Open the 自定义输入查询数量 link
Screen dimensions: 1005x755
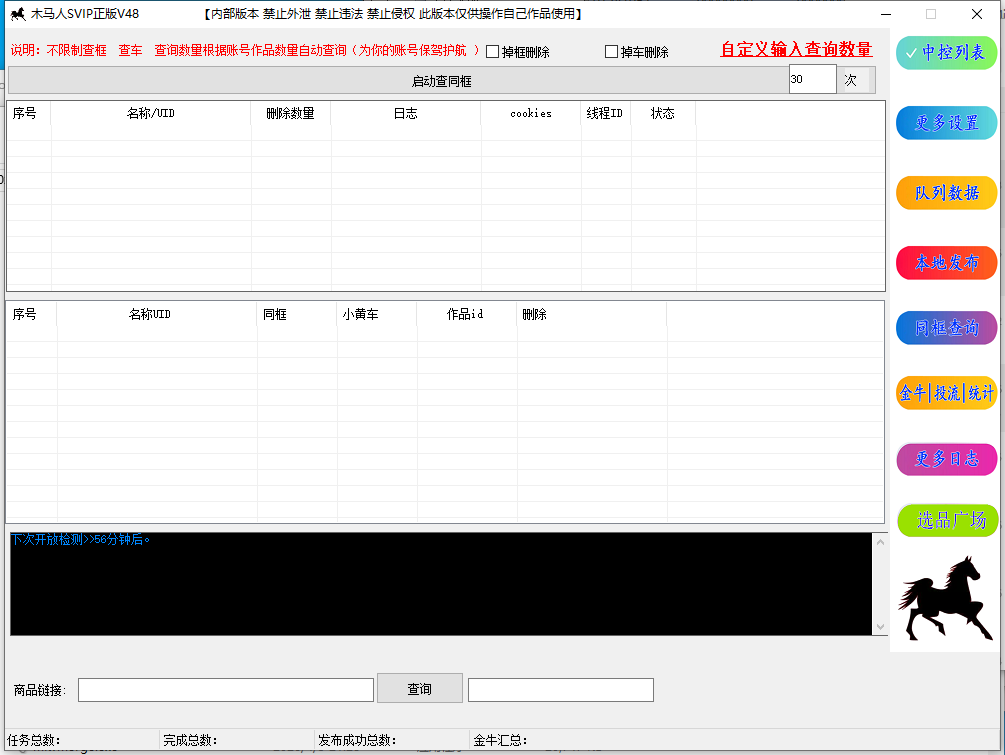(796, 49)
